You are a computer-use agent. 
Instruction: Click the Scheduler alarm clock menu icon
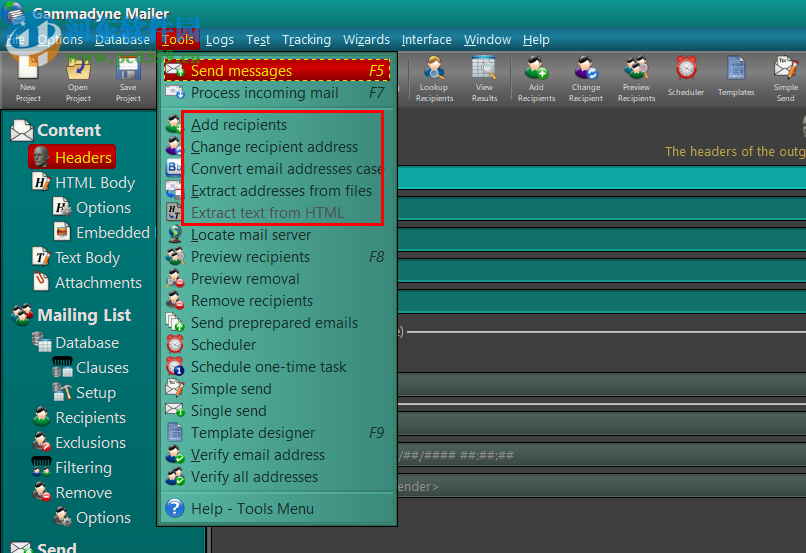pyautogui.click(x=175, y=344)
